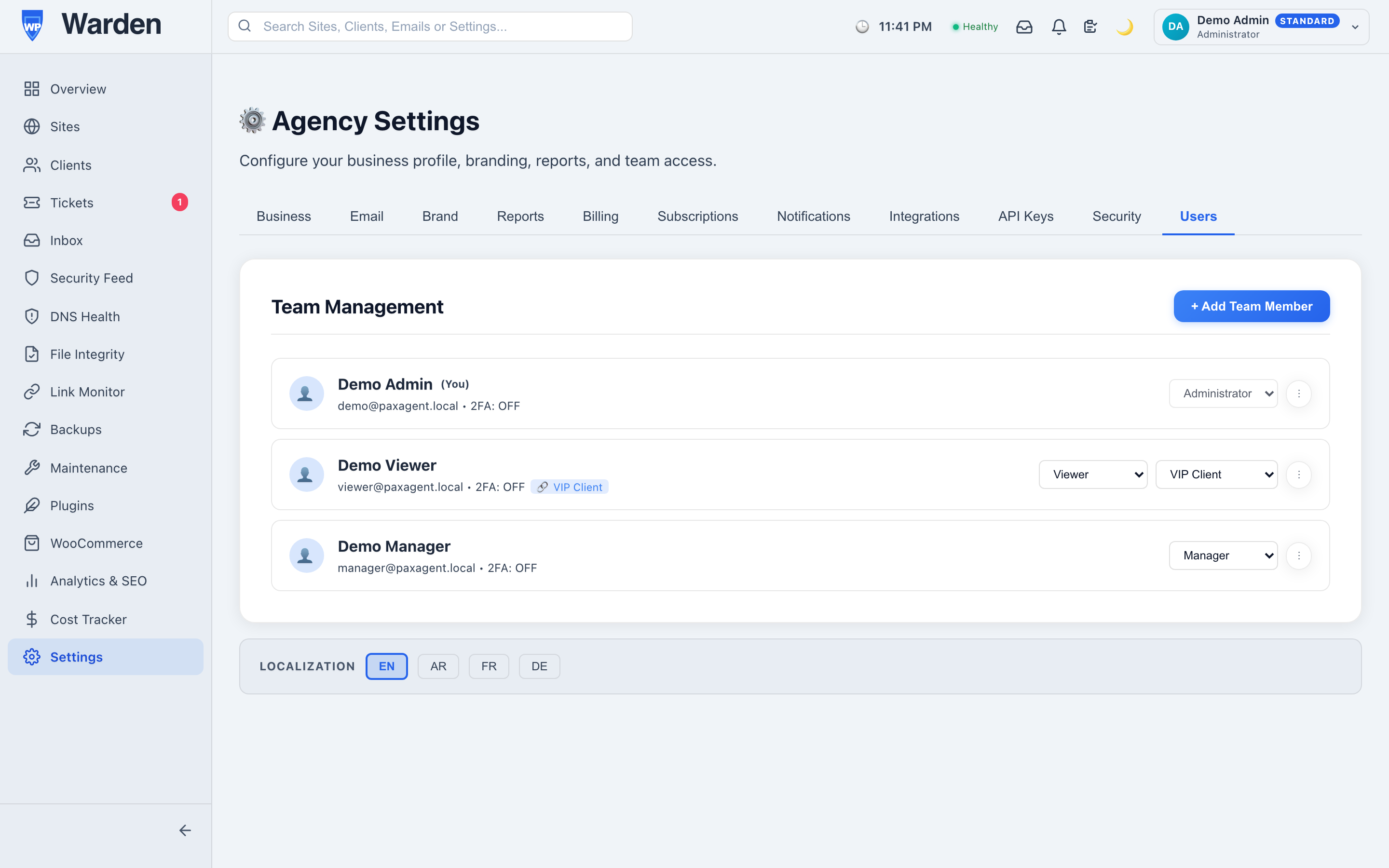Switch to the Security tab

click(1117, 217)
